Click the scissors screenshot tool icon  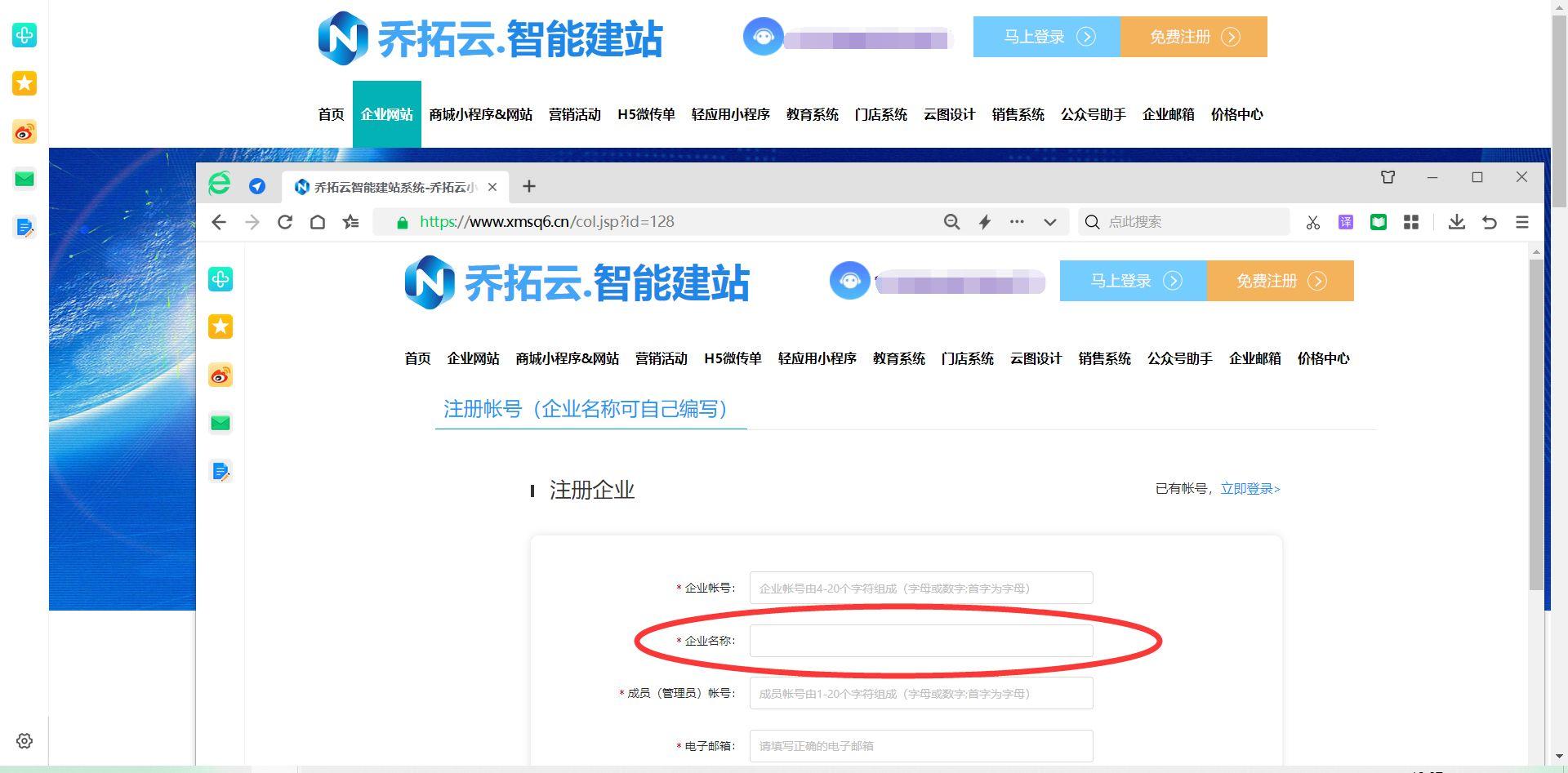click(x=1312, y=222)
